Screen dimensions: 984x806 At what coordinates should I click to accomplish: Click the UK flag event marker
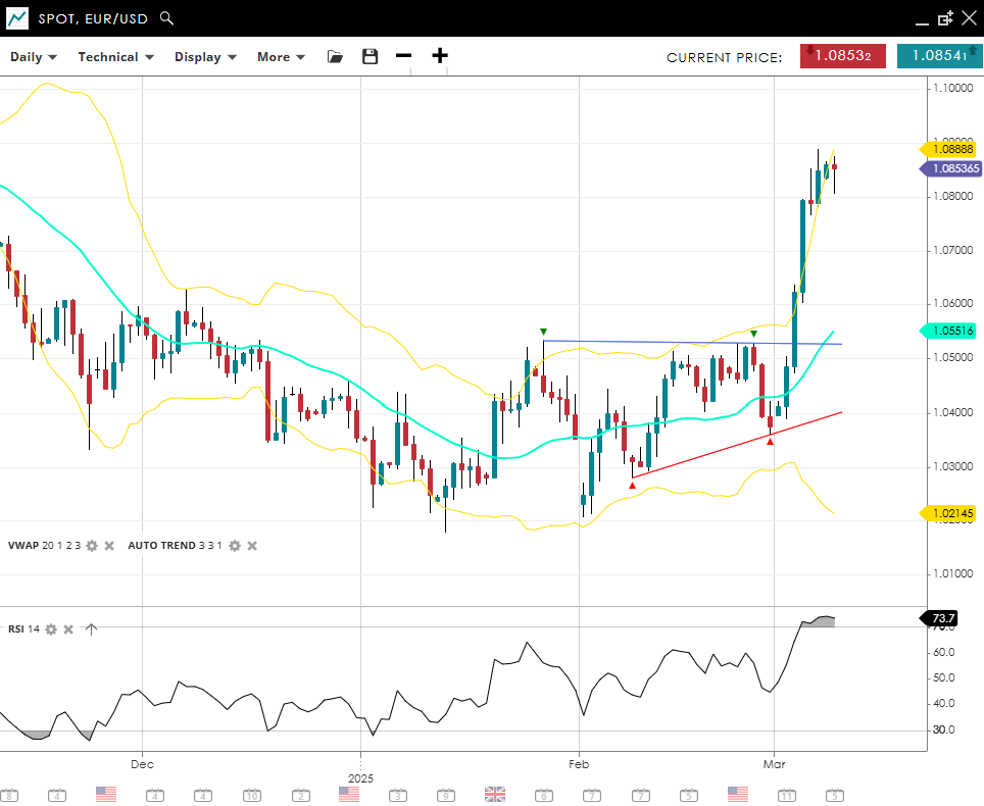pyautogui.click(x=494, y=794)
